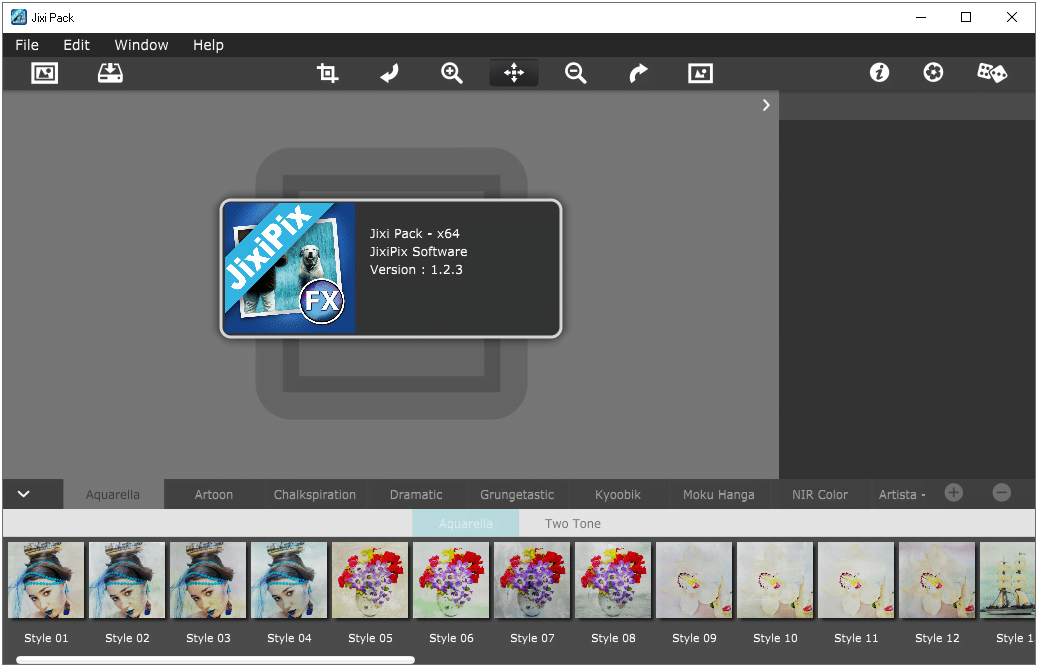Image resolution: width=1038 pixels, height=667 pixels.
Task: Select the Two Tone sub-style tab
Action: click(573, 523)
